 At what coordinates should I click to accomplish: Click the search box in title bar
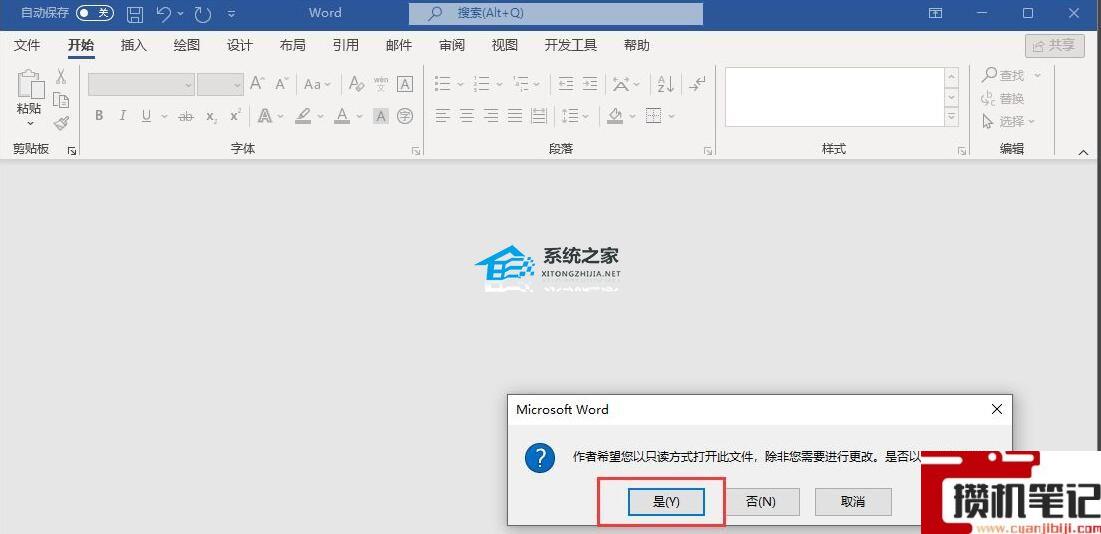click(555, 13)
